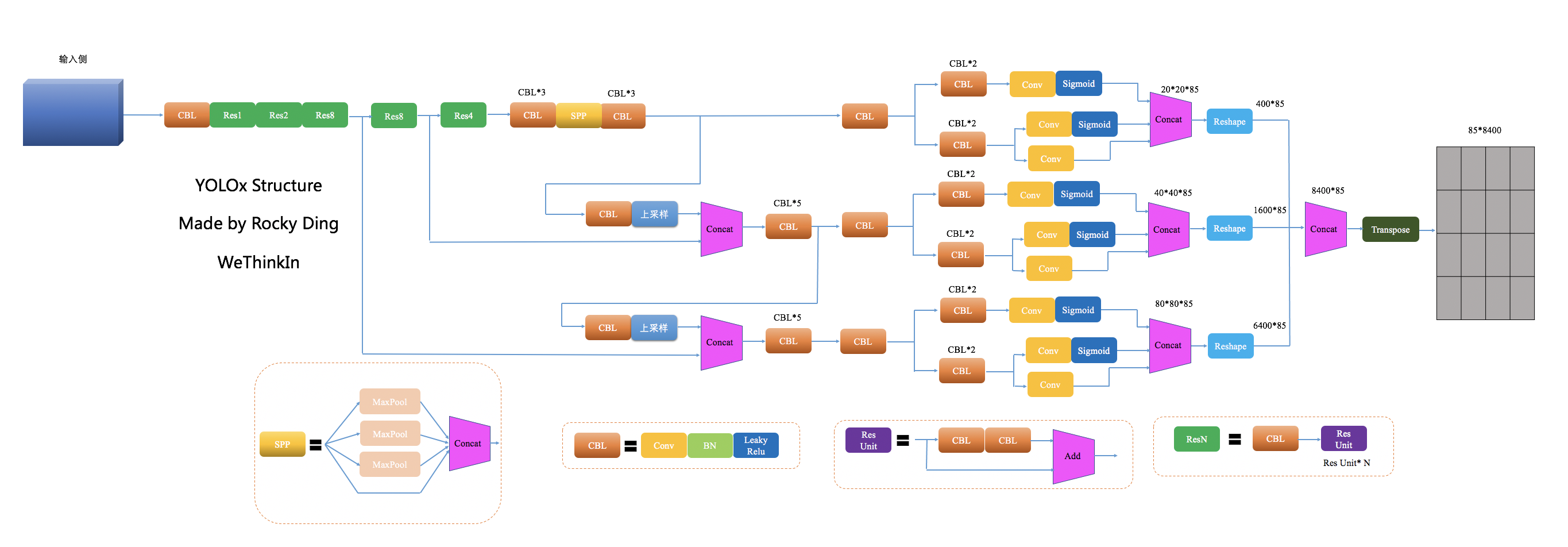Select the '400*85' label

[1270, 104]
